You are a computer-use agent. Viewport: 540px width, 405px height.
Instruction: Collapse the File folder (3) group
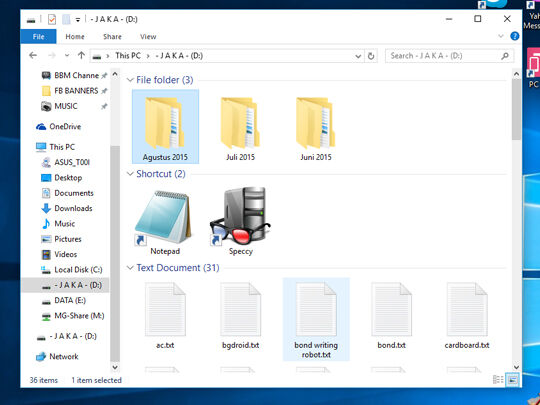pos(130,80)
